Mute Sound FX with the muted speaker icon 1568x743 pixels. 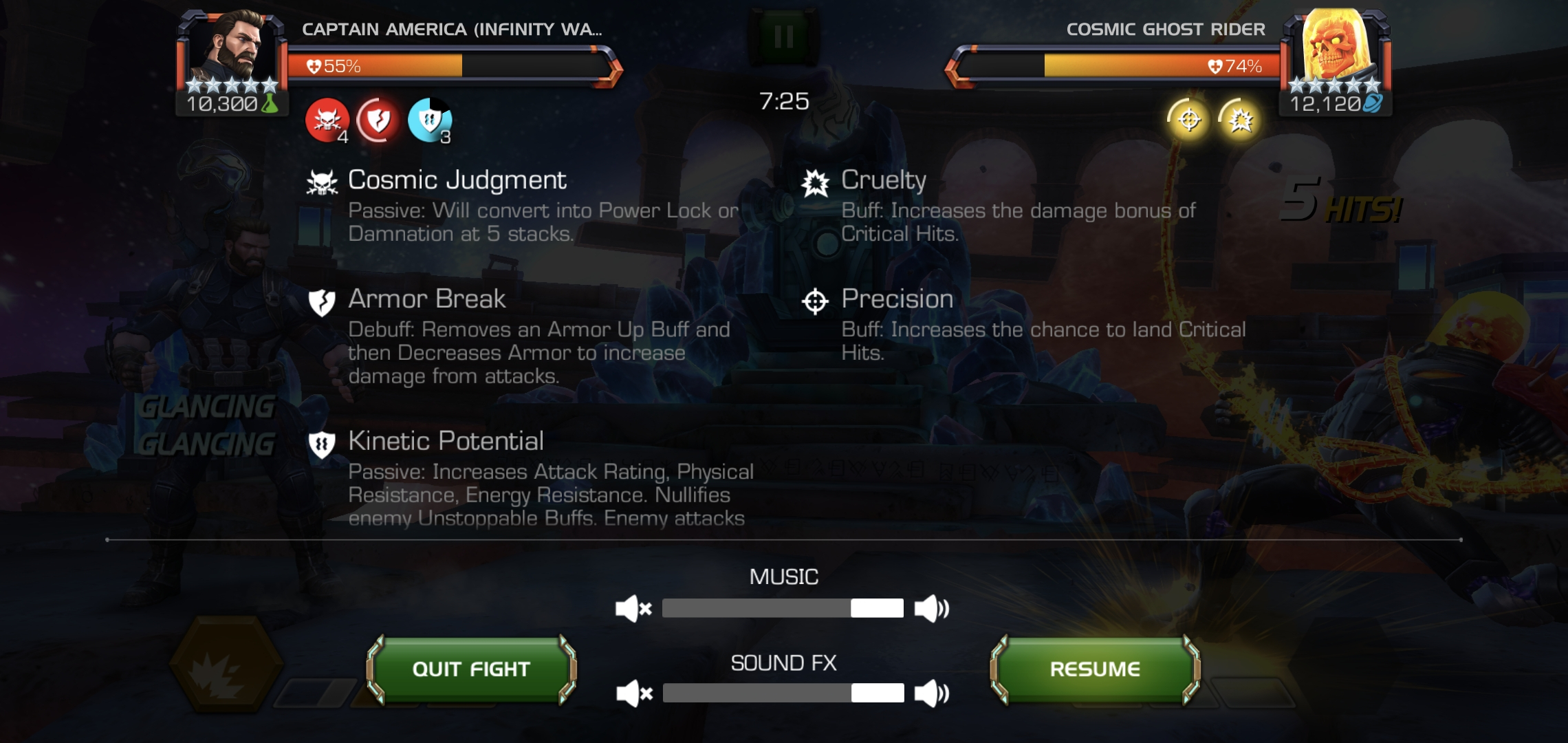click(634, 693)
